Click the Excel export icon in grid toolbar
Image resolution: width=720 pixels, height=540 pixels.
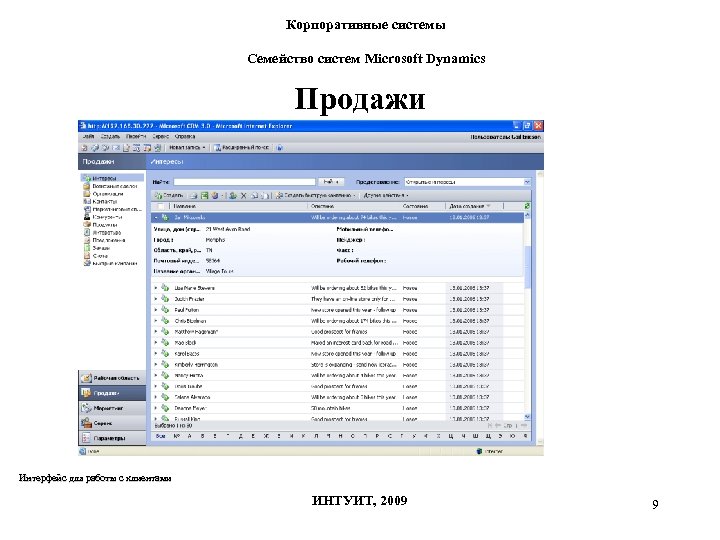pyautogui.click(x=204, y=196)
